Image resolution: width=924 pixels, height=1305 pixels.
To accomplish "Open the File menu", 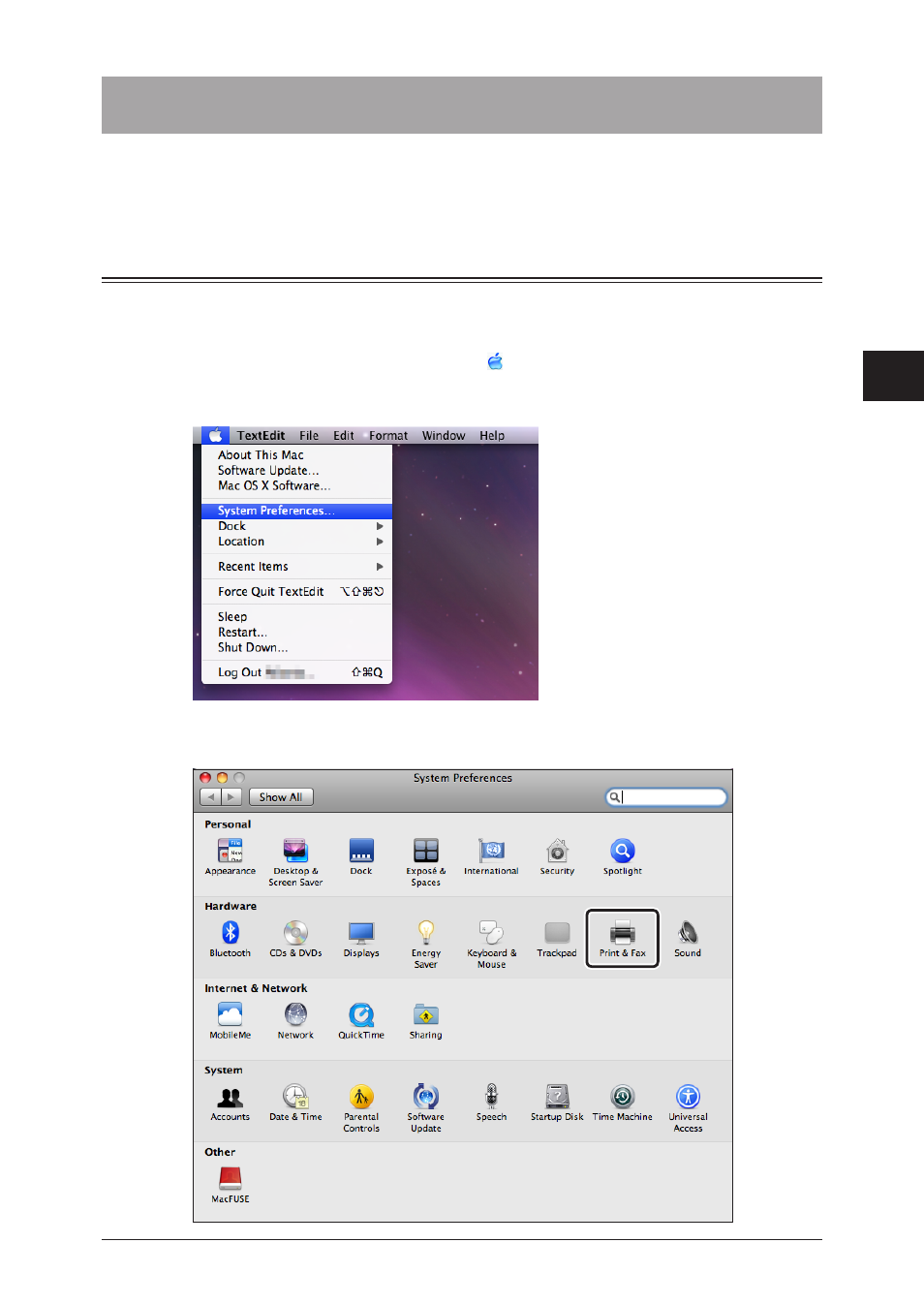I will (309, 436).
